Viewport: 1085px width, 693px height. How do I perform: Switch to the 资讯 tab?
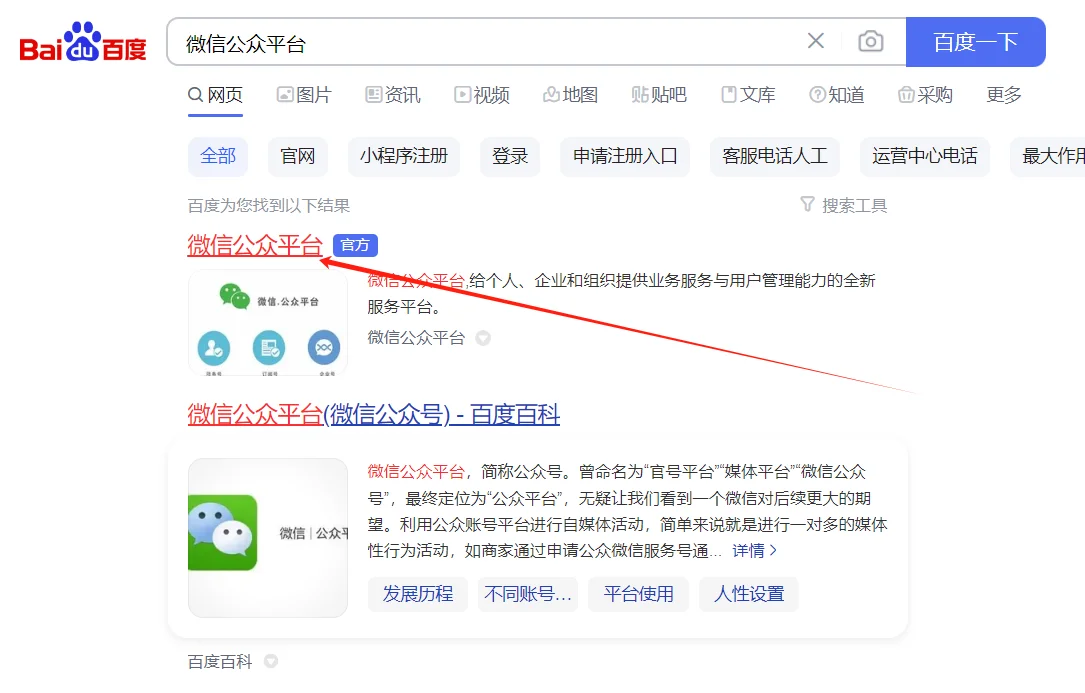(392, 95)
